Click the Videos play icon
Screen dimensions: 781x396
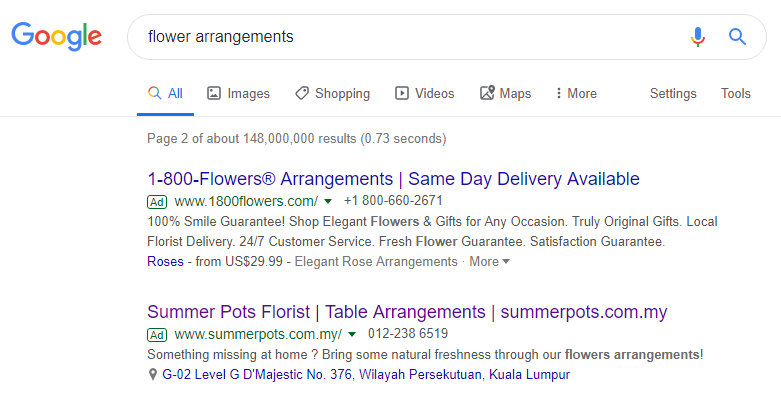click(401, 93)
